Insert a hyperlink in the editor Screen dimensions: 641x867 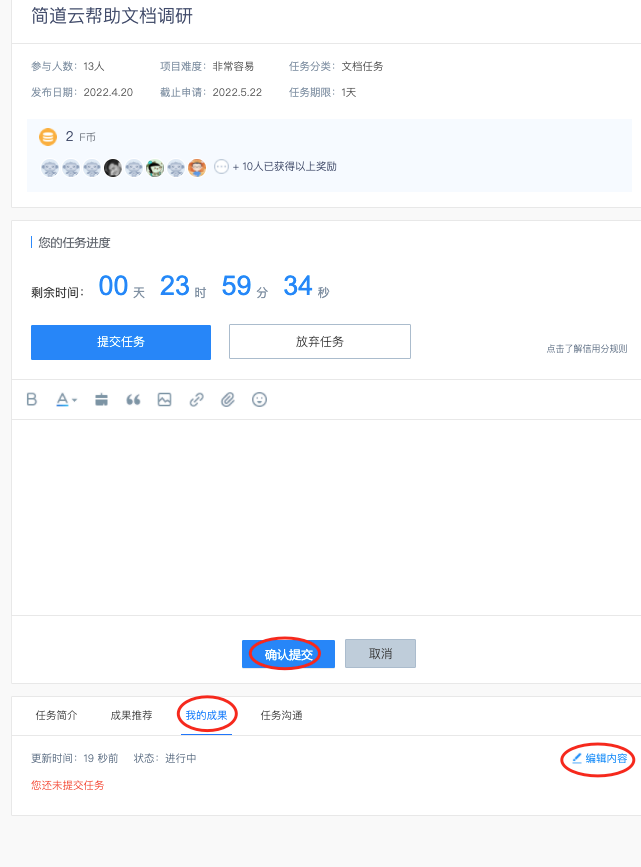(x=196, y=399)
